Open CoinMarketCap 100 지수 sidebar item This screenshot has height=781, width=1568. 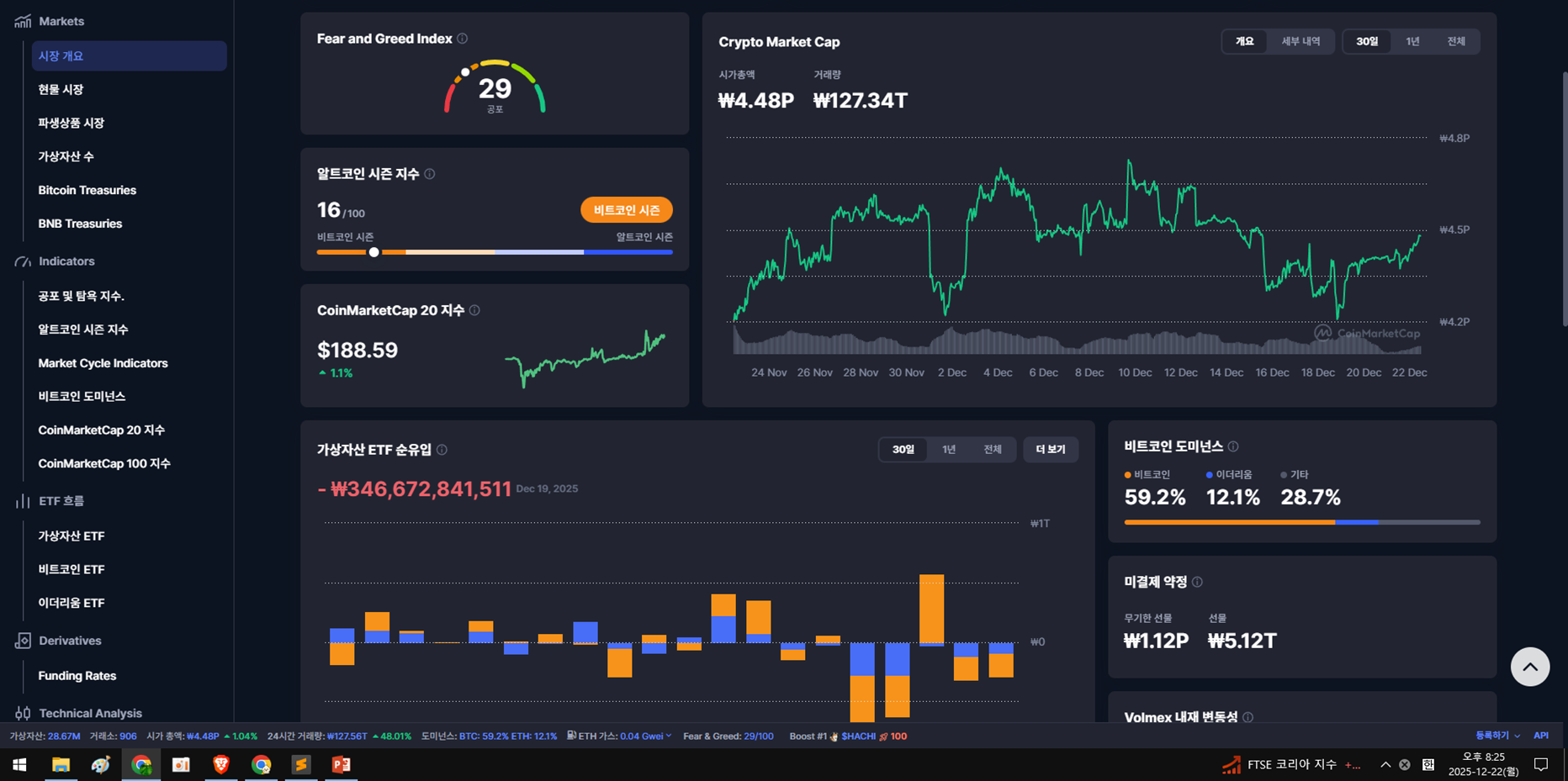[104, 463]
